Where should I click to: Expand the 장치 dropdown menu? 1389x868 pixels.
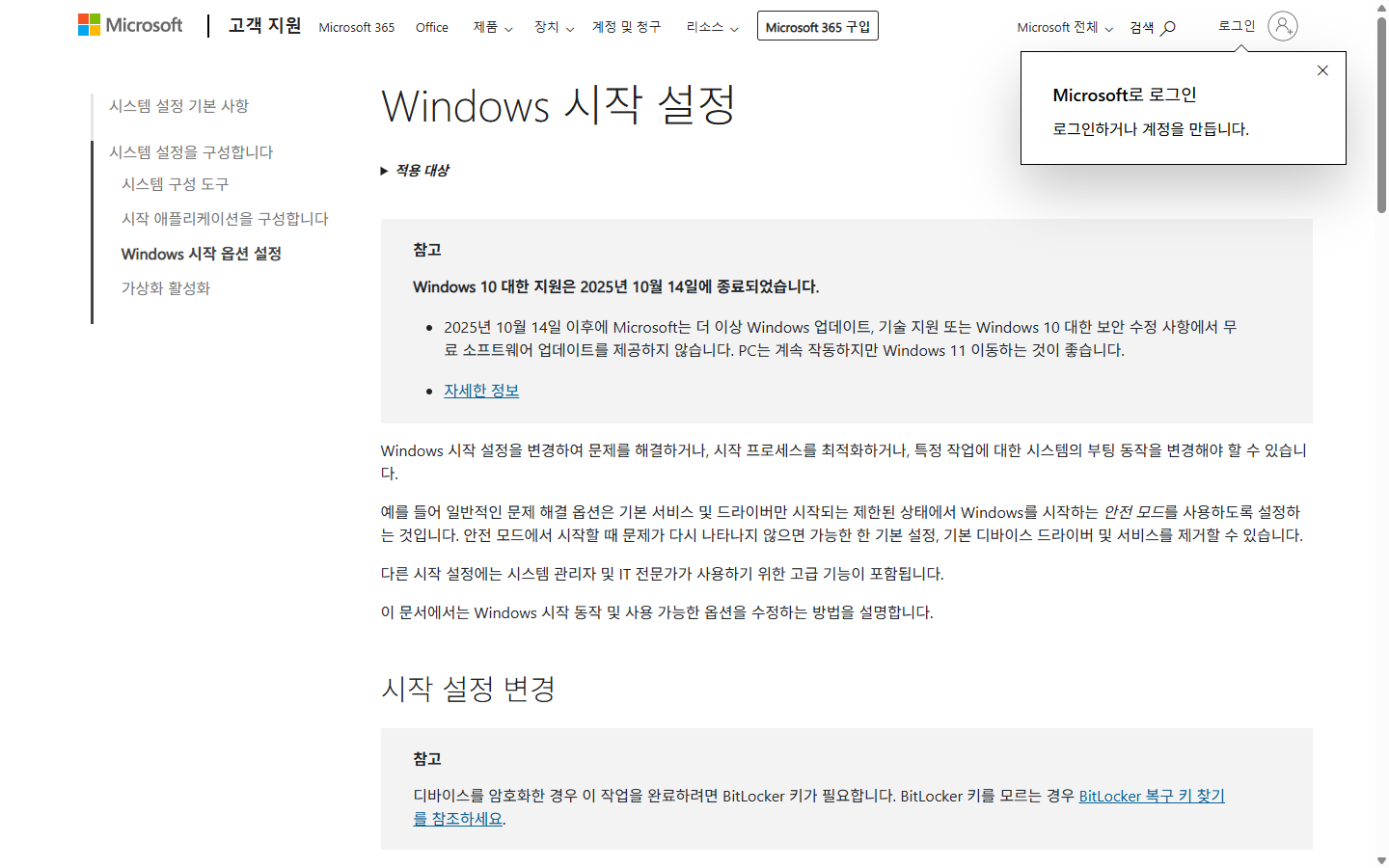coord(555,27)
